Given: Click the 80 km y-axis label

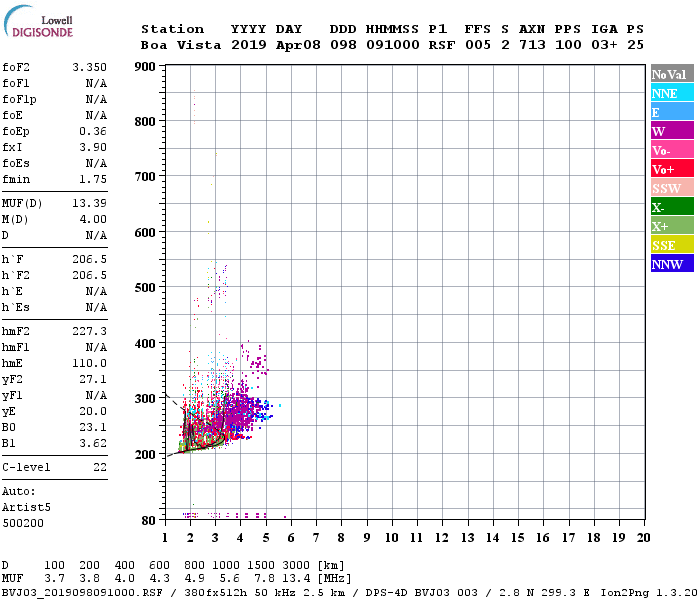Looking at the screenshot, I should [149, 521].
